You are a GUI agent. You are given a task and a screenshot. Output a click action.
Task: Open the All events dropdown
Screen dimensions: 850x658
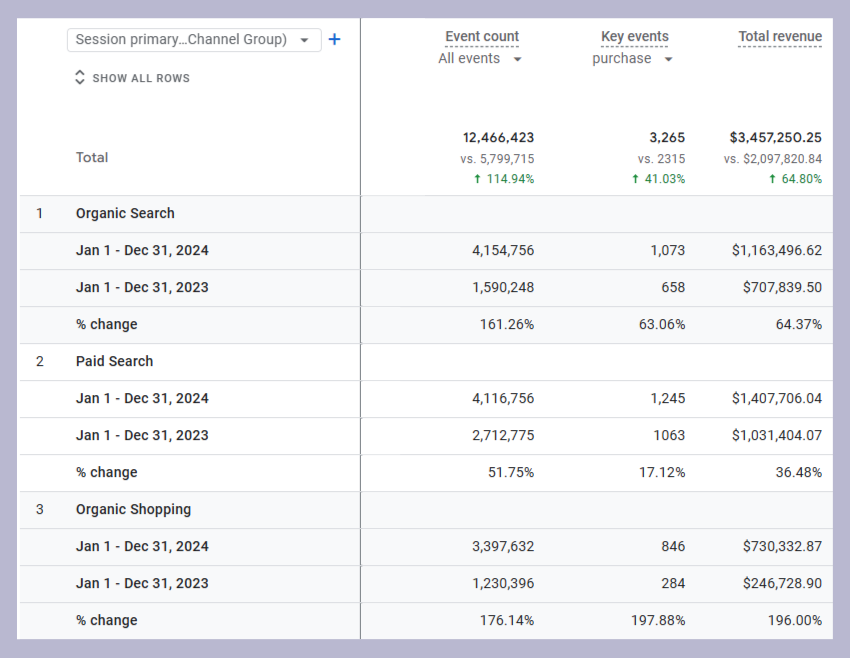[481, 59]
